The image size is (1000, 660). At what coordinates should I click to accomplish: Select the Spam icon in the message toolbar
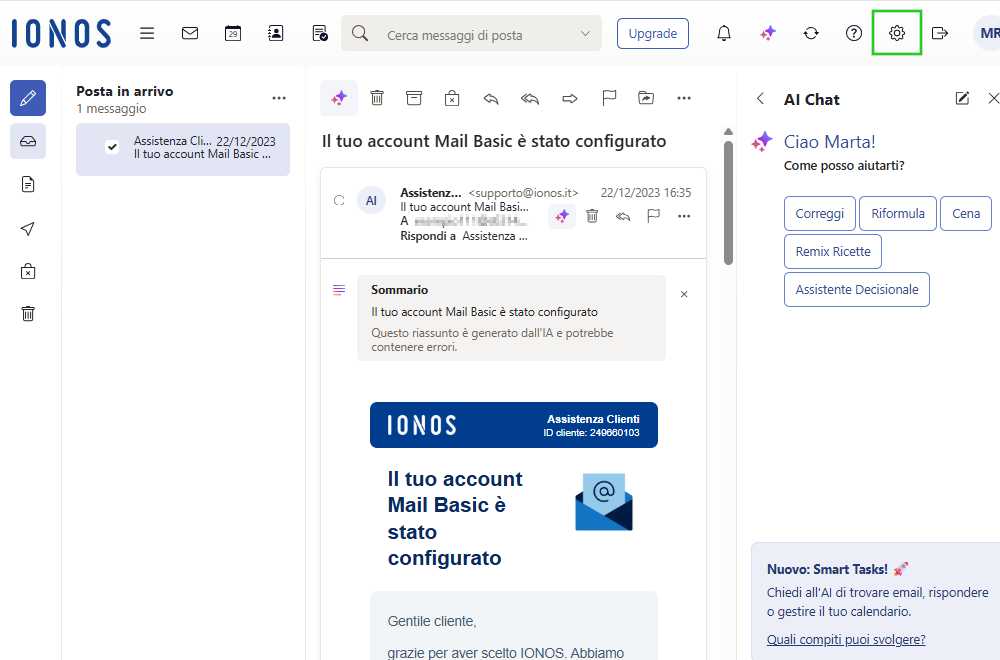click(x=452, y=97)
